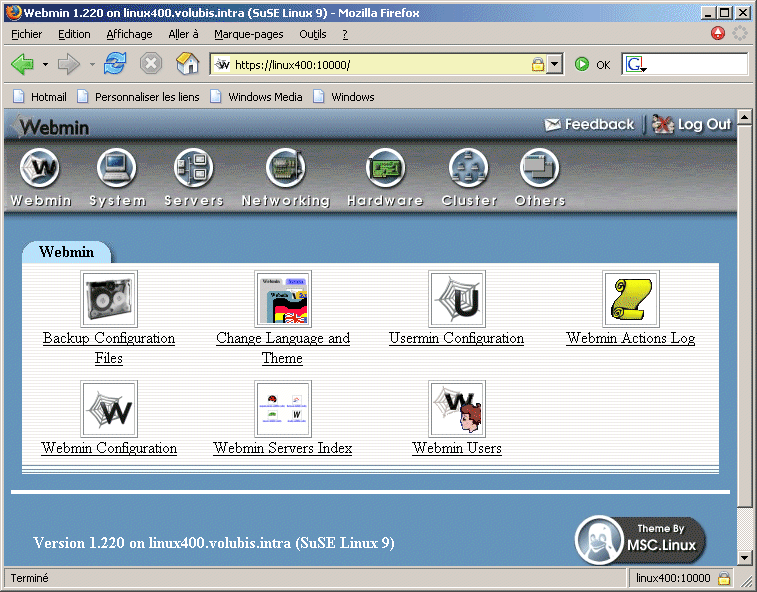Reload the page with the refresh icon

coord(115,64)
